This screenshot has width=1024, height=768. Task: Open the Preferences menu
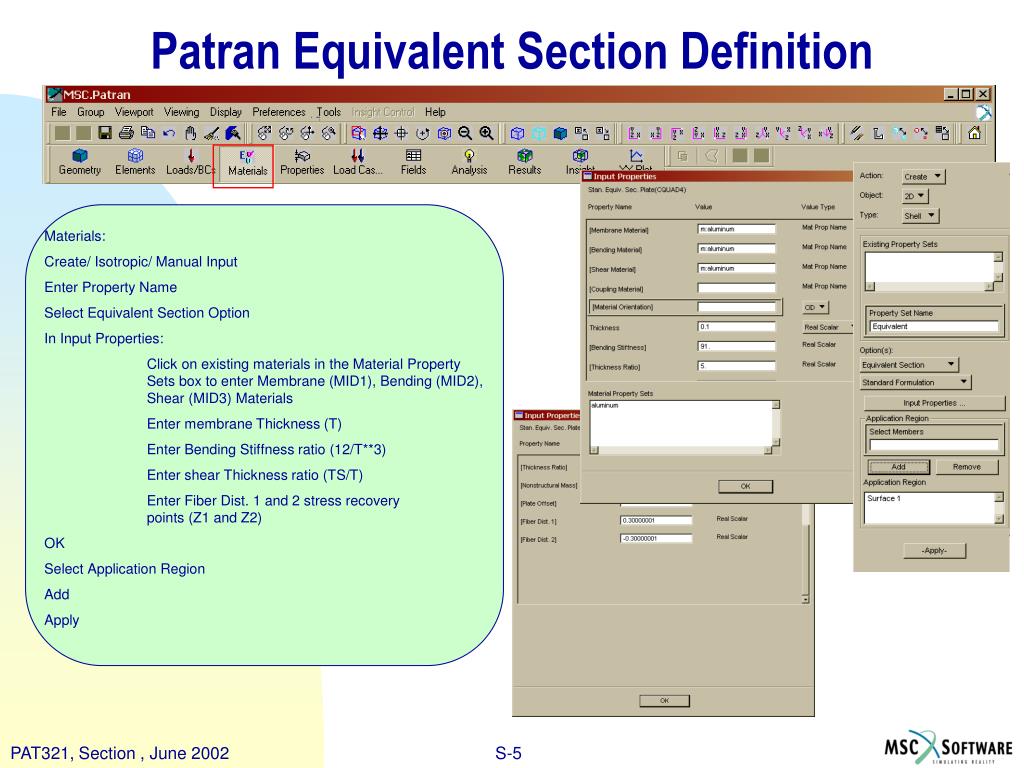point(279,112)
